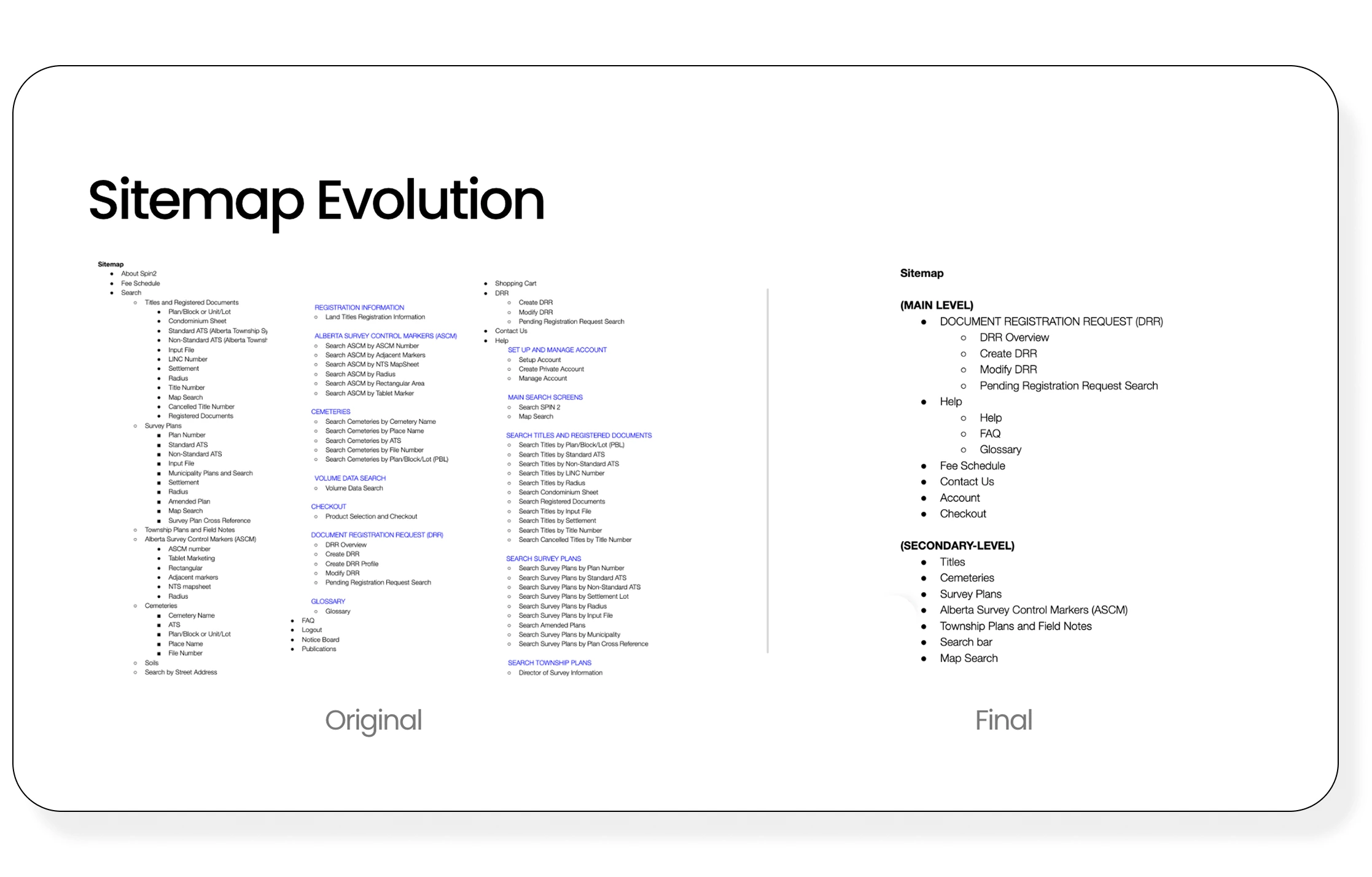The width and height of the screenshot is (1372, 877).
Task: Click Pending Registration Request Search in final sitemap
Action: click(x=1068, y=386)
